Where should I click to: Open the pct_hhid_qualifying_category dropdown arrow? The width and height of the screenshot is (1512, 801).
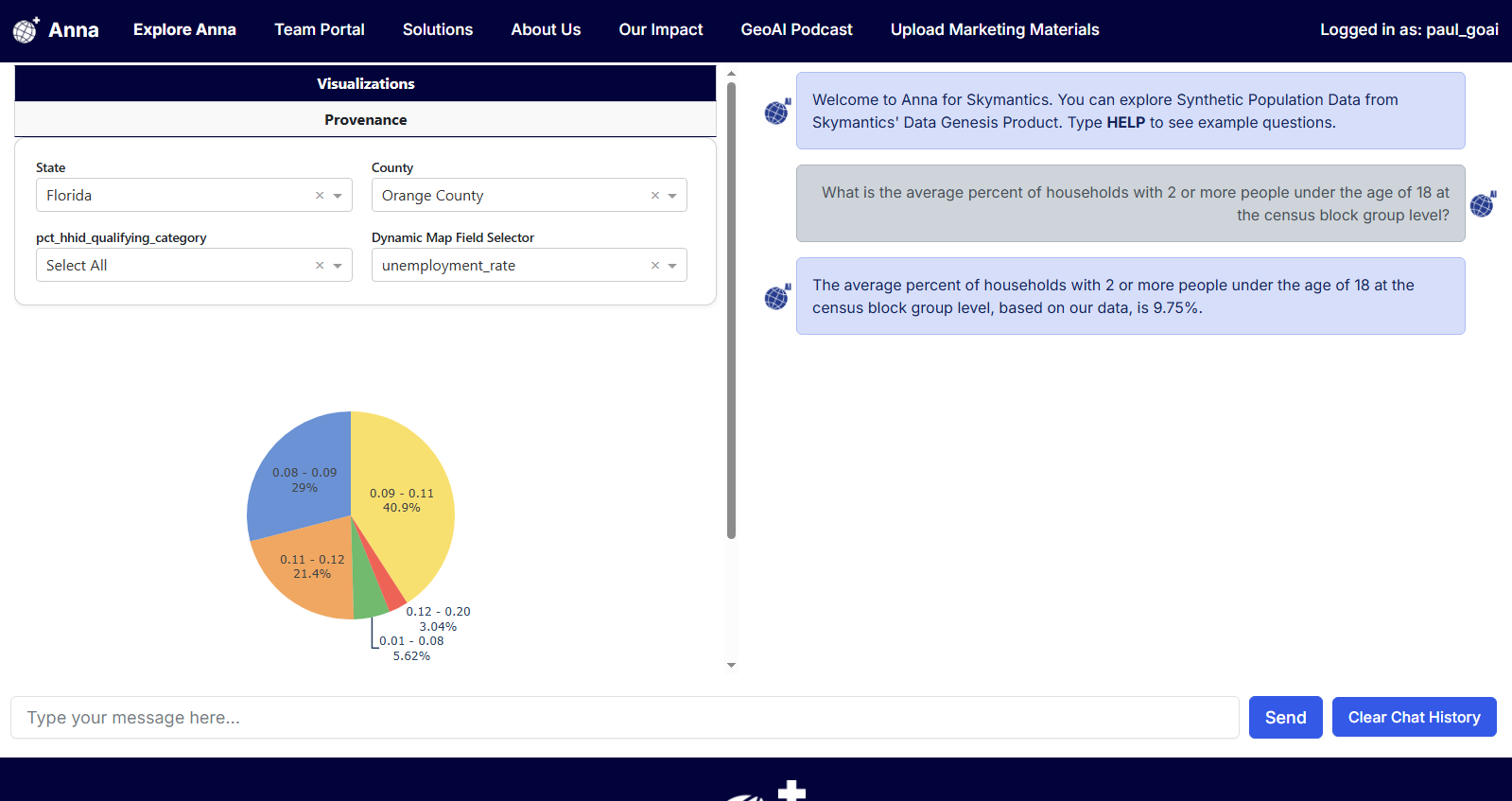point(338,266)
